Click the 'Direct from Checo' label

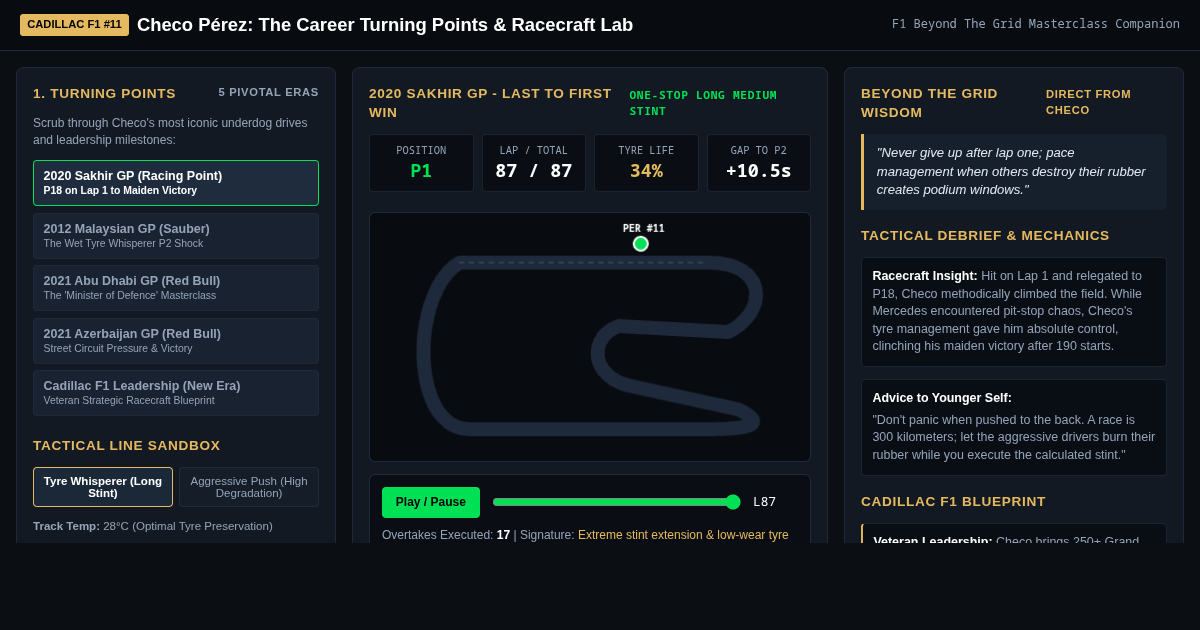[x=1088, y=102]
